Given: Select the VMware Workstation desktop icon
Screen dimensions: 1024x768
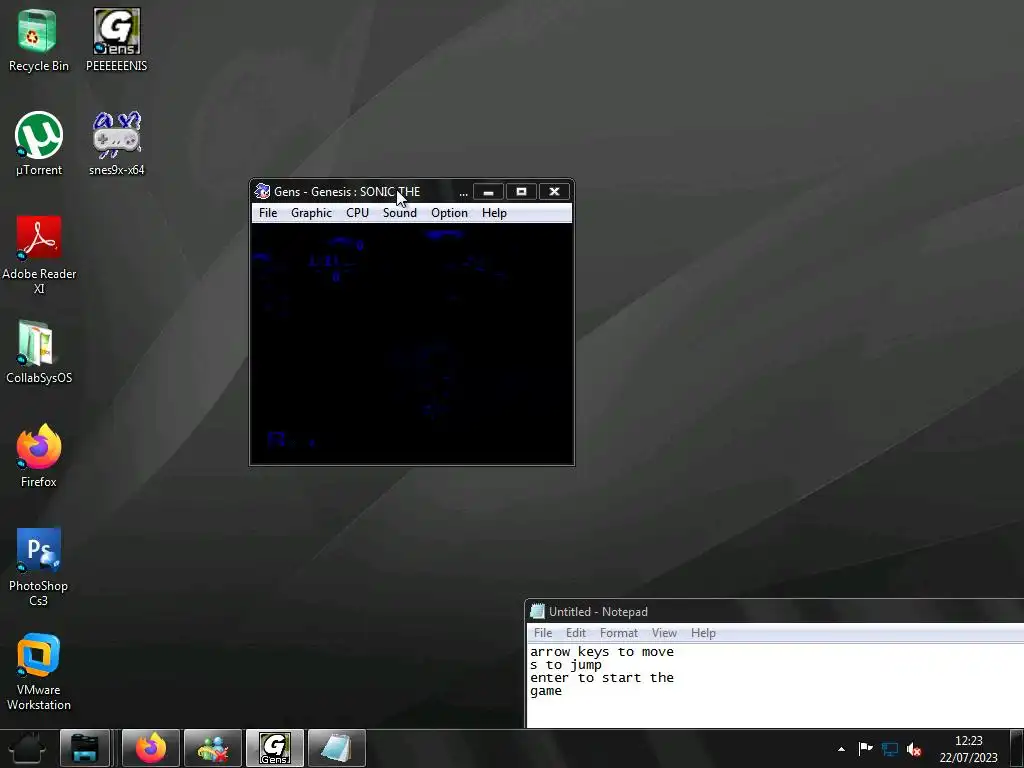Looking at the screenshot, I should (39, 671).
